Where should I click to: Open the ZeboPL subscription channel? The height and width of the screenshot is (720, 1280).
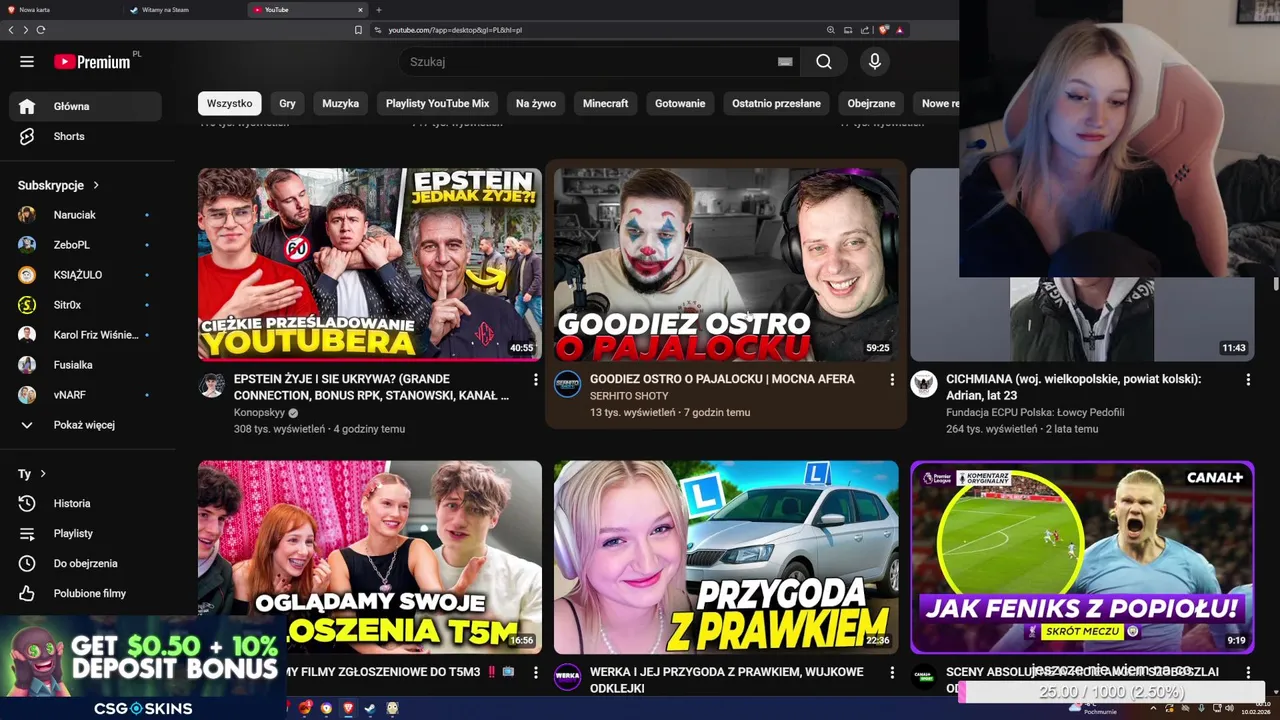tap(85, 245)
